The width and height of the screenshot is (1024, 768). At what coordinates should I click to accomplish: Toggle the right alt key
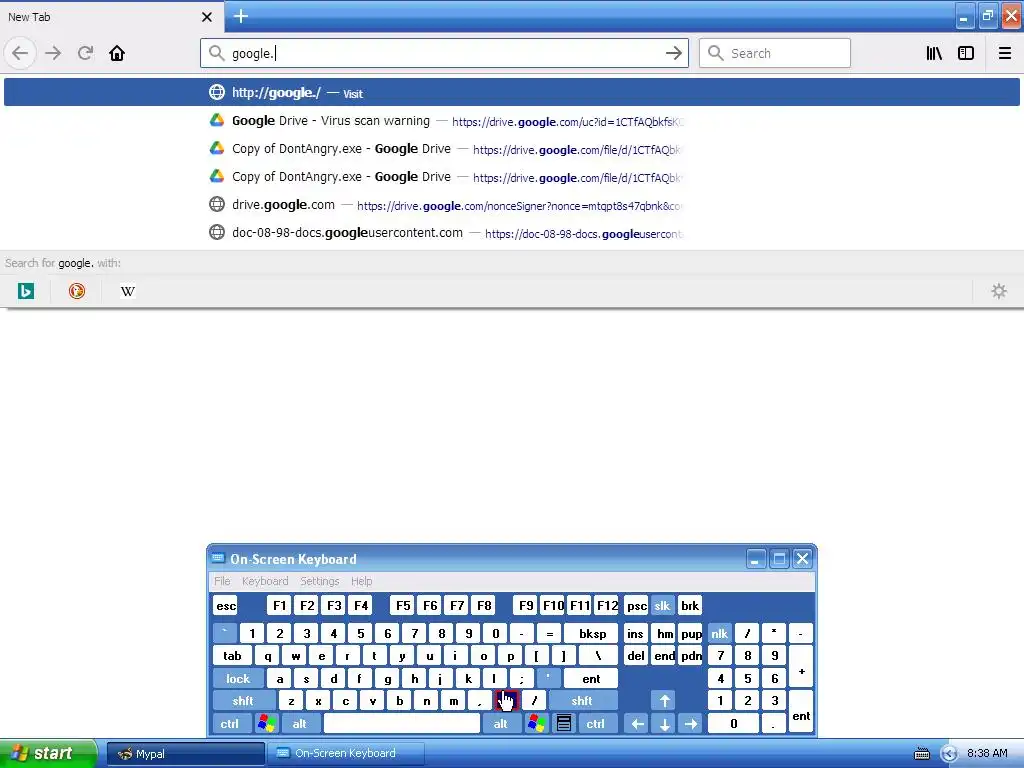[500, 724]
